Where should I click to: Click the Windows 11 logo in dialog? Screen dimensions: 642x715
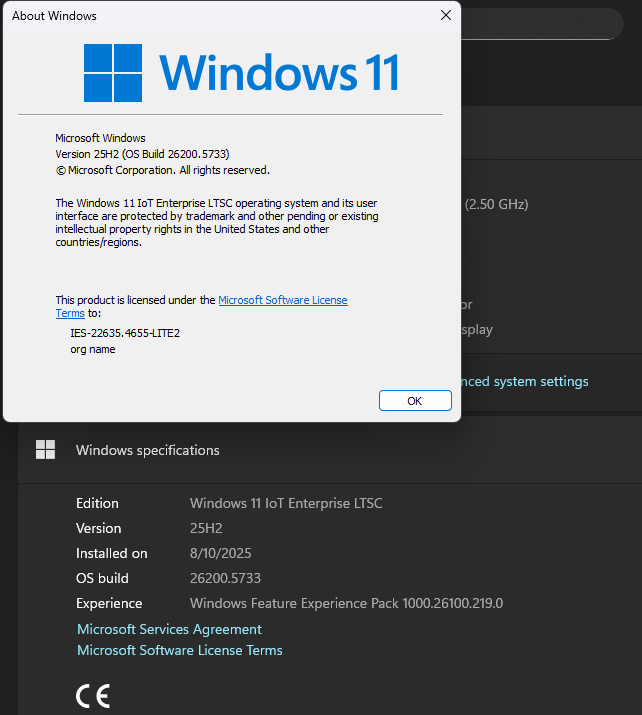click(x=241, y=73)
